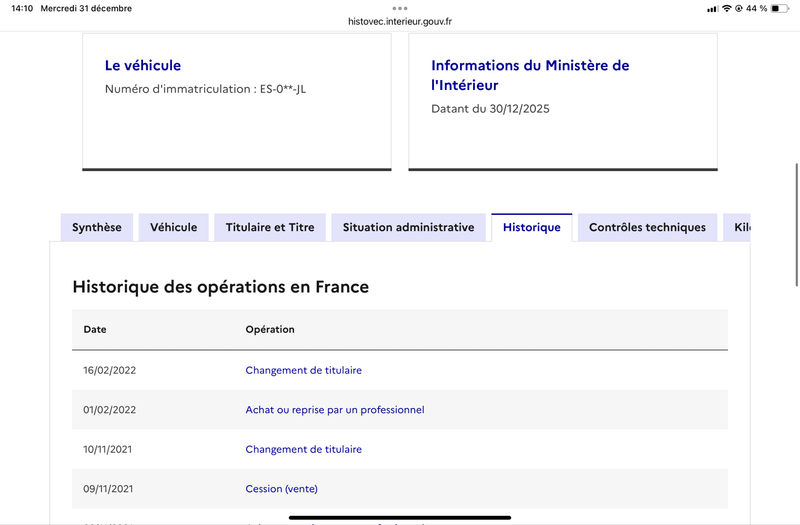Select the Titulaire et Titre tab

[270, 227]
